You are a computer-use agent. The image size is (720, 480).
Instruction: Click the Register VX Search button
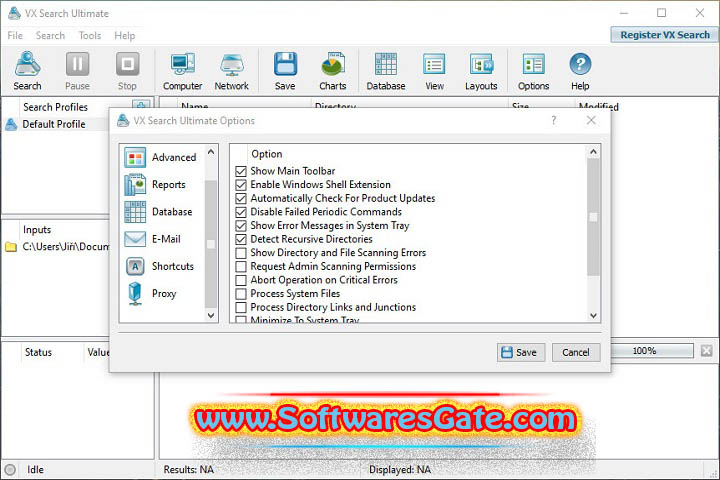click(x=664, y=35)
